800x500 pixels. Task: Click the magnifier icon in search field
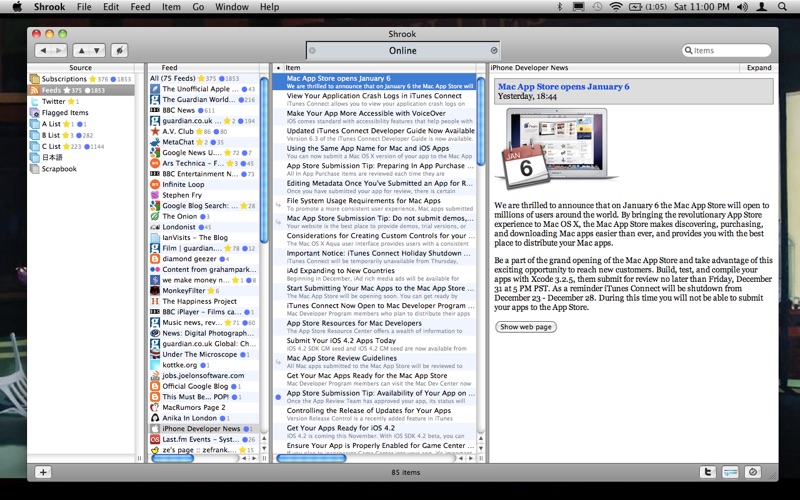click(x=690, y=51)
